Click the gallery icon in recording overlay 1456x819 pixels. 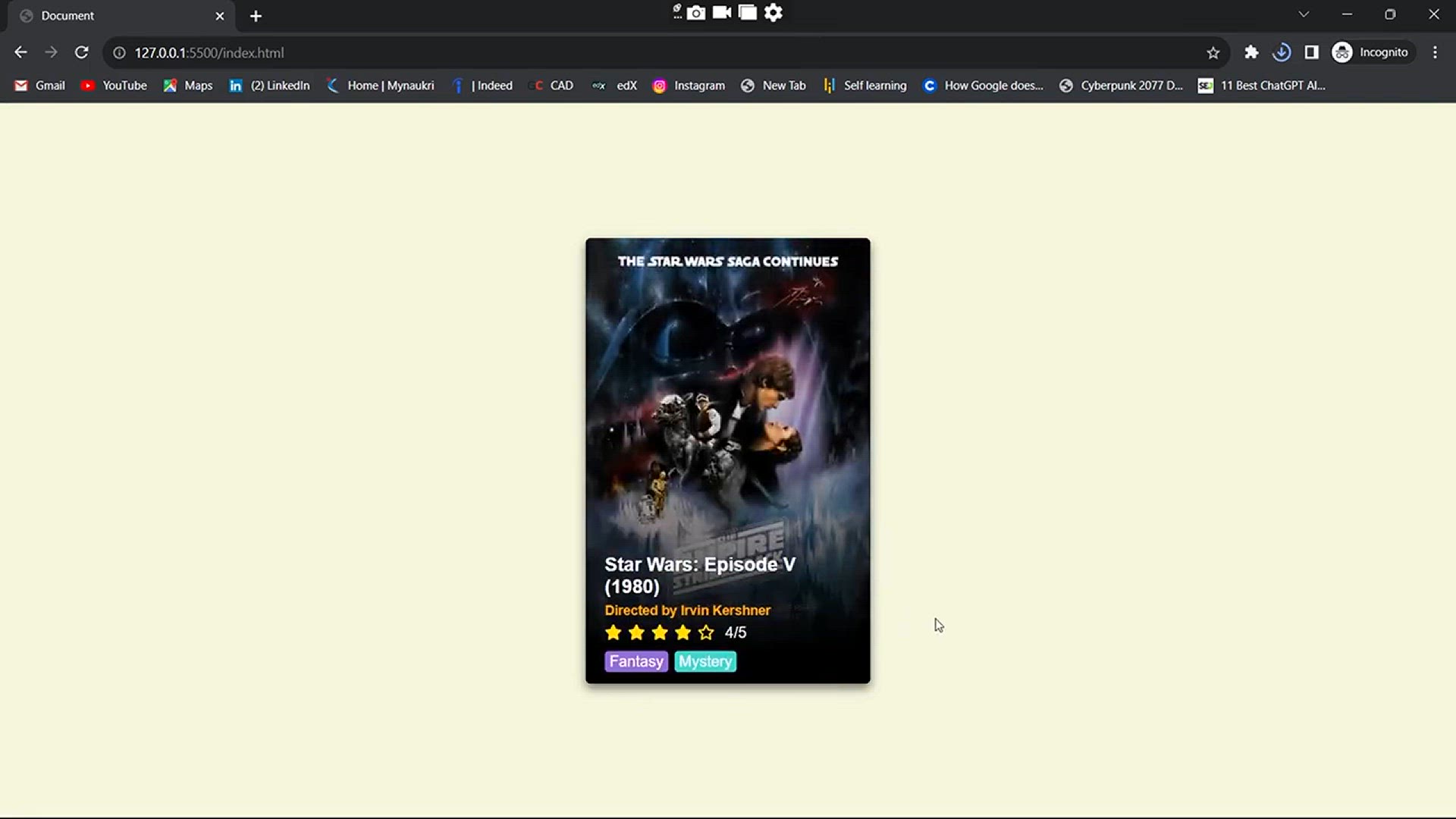tap(748, 13)
